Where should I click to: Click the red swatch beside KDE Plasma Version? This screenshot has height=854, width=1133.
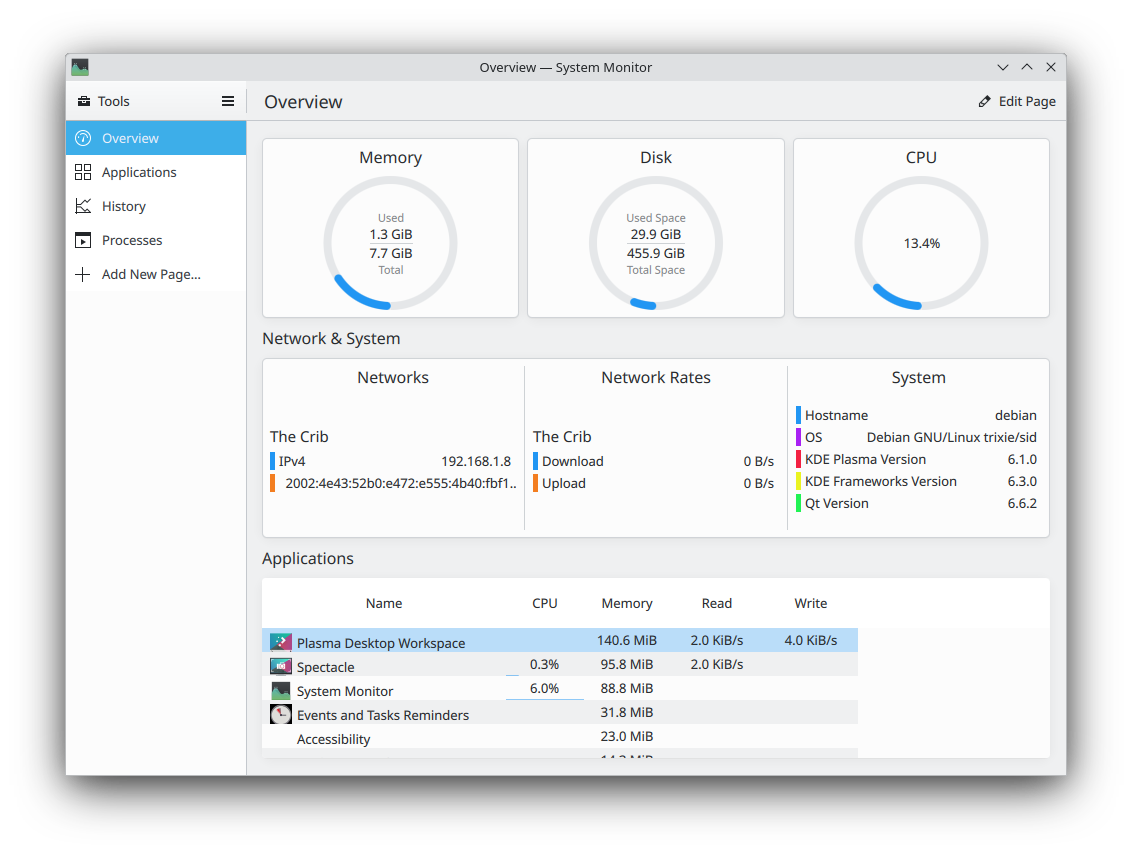[x=798, y=460]
